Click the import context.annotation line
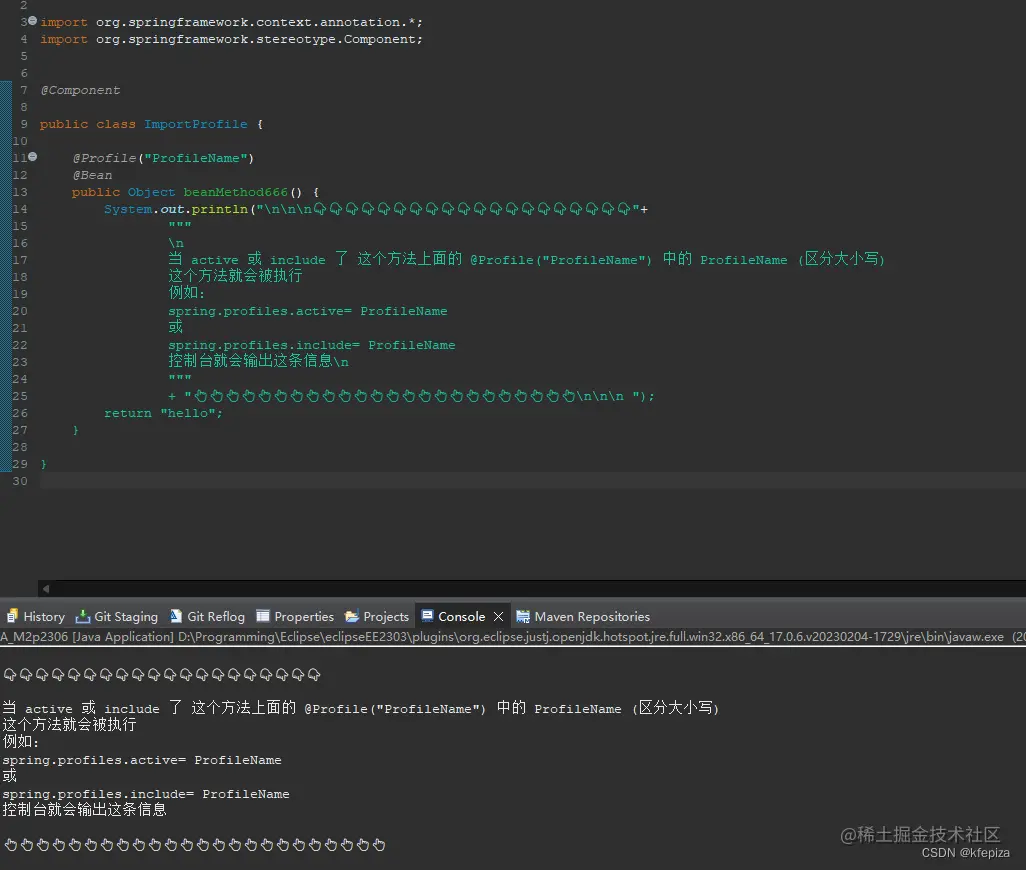1026x870 pixels. click(232, 22)
